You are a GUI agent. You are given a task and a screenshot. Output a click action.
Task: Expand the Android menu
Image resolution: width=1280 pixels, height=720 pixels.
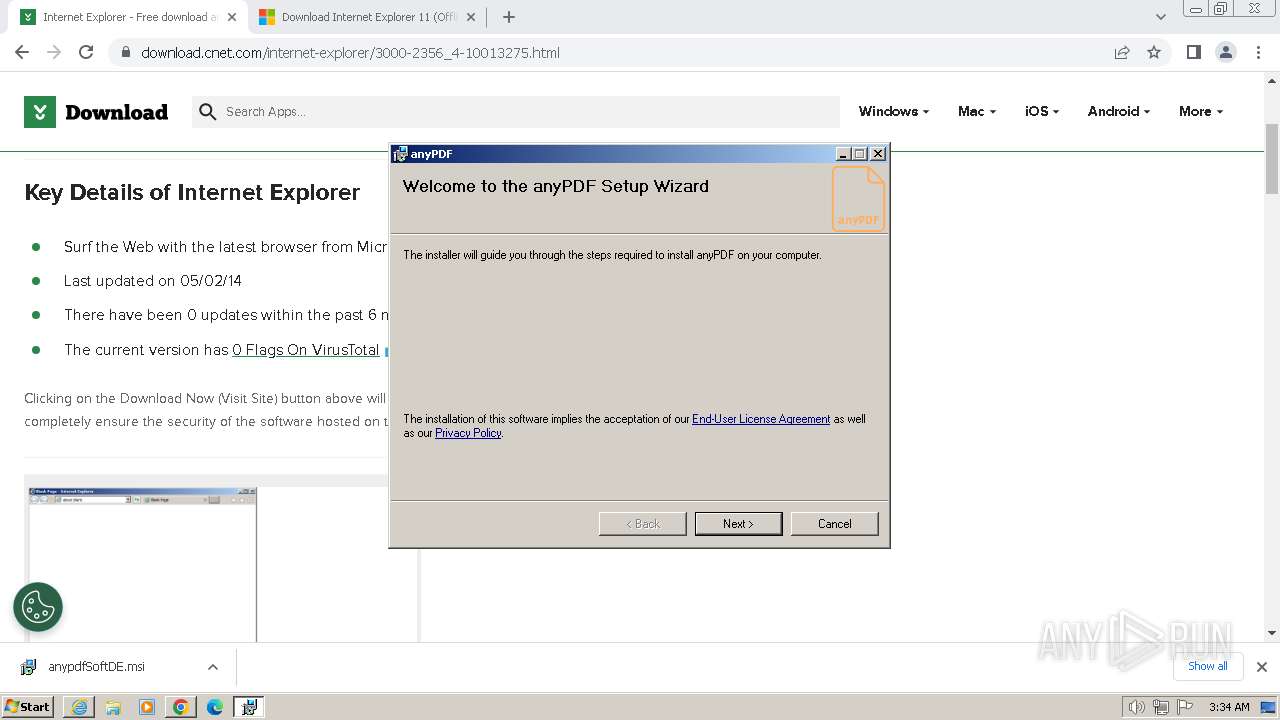click(1119, 112)
